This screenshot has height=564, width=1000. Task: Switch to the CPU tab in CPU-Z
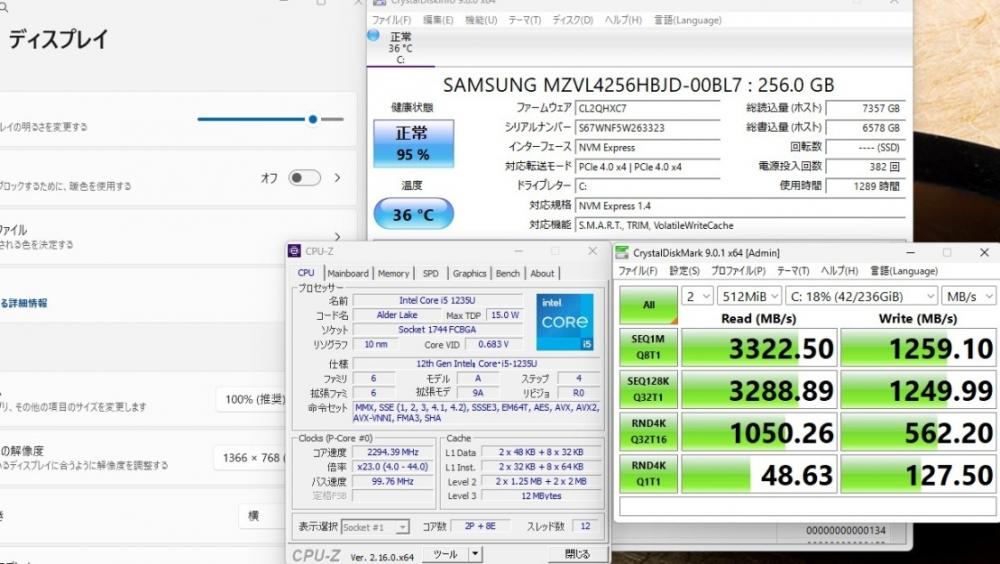pyautogui.click(x=306, y=272)
